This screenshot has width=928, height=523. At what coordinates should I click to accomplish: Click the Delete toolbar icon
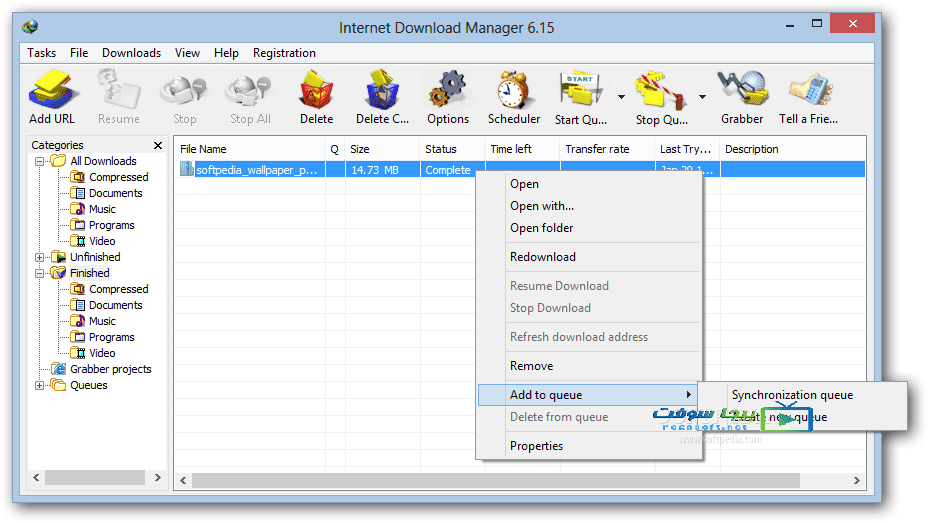coord(316,90)
